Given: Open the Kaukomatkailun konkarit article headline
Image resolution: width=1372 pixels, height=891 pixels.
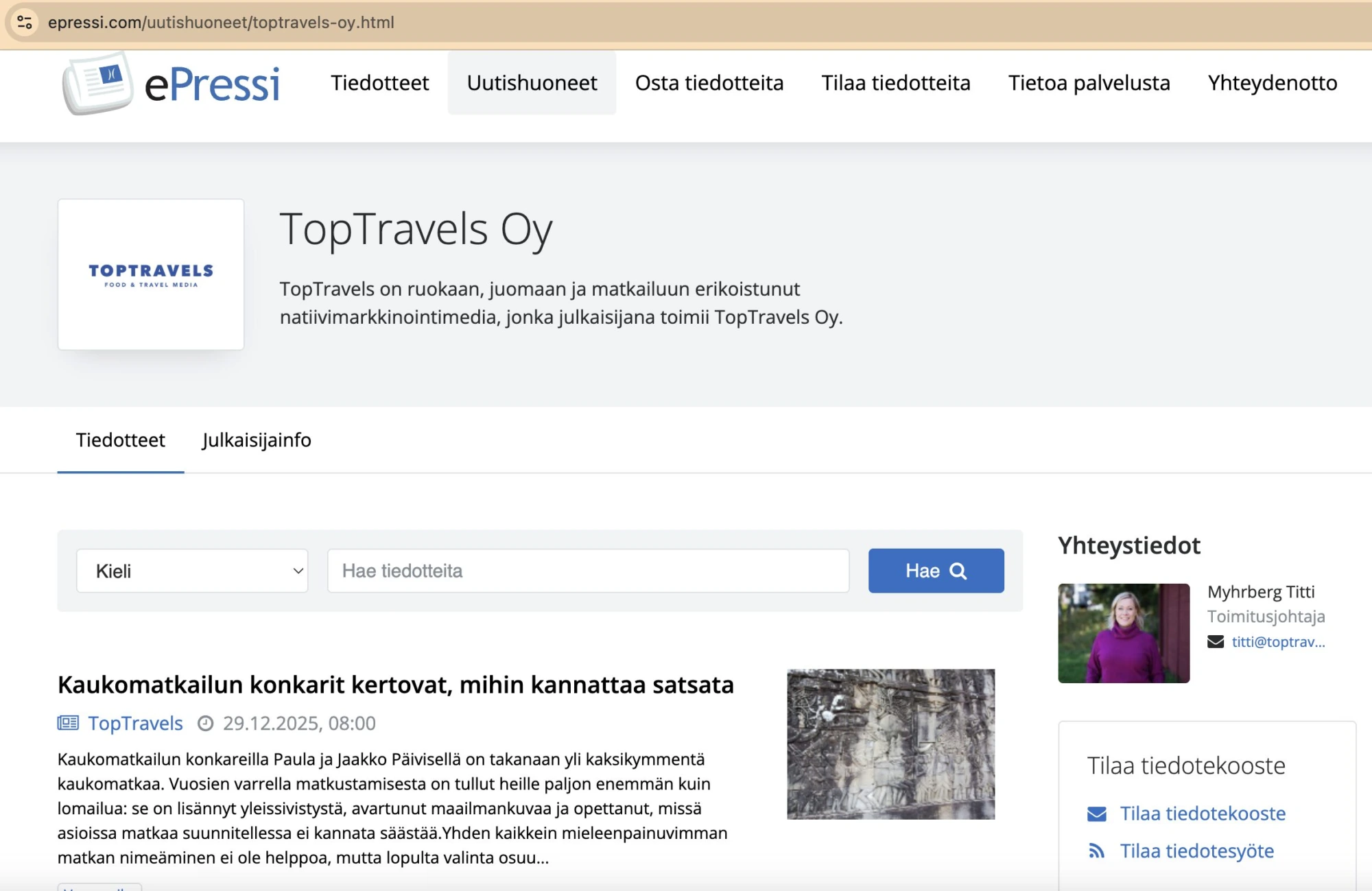Looking at the screenshot, I should click(395, 685).
